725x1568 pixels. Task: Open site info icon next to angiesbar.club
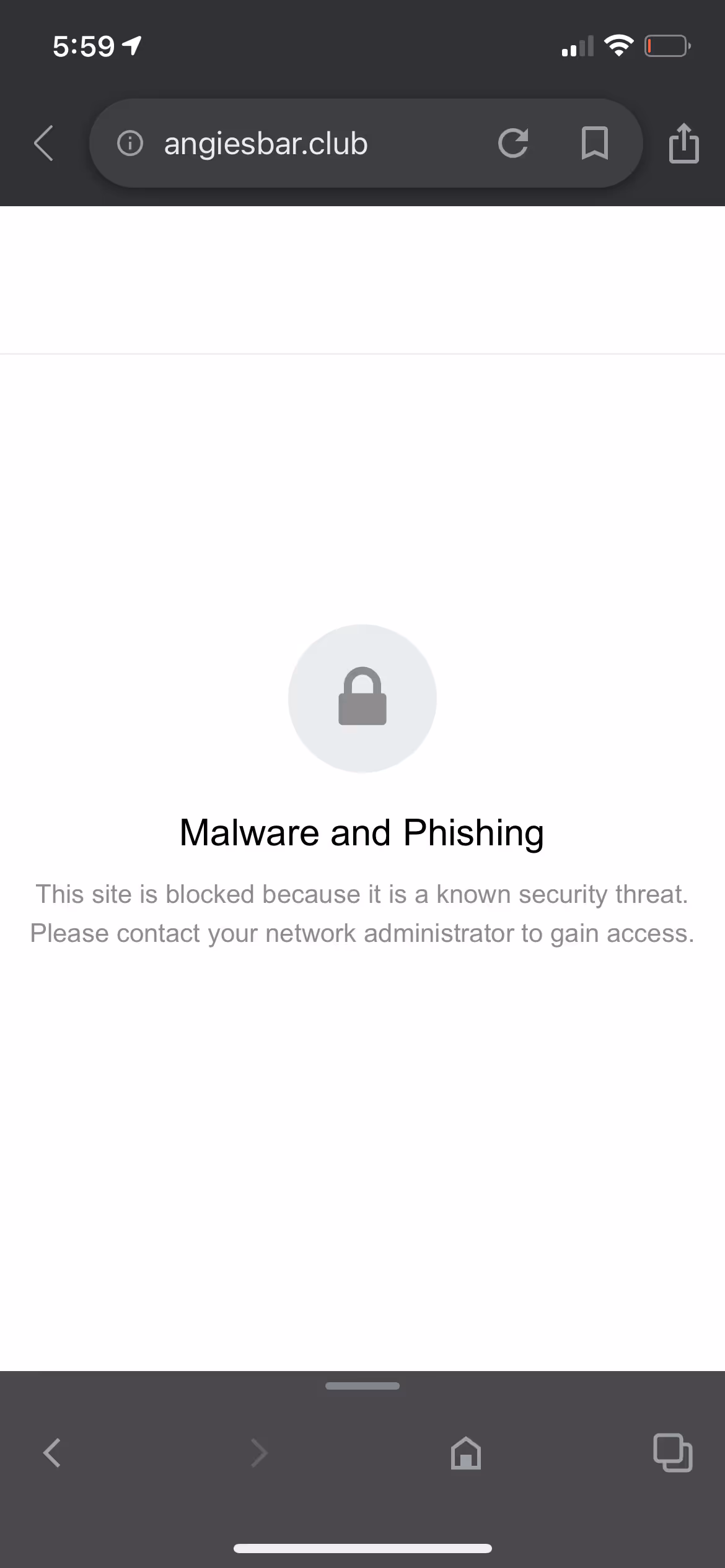coord(130,144)
